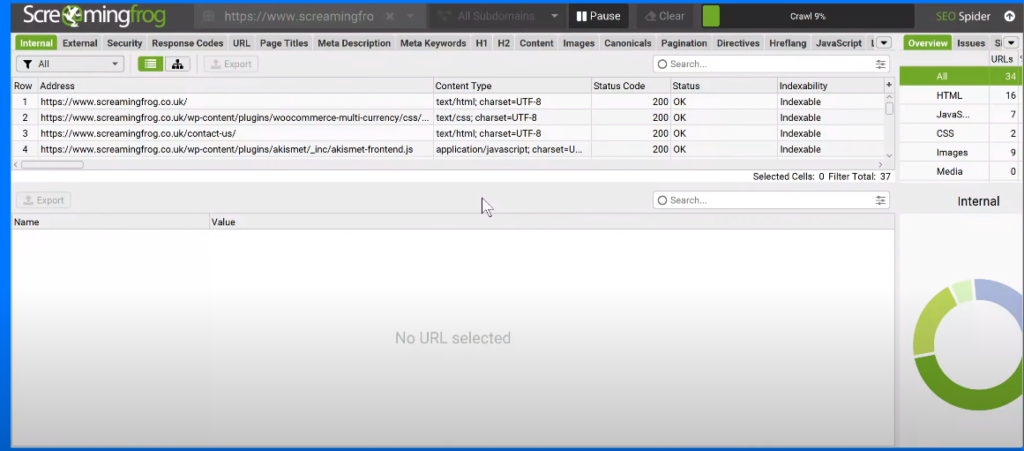The width and height of the screenshot is (1024, 451).
Task: Select the Images row in Overview
Action: coord(961,152)
